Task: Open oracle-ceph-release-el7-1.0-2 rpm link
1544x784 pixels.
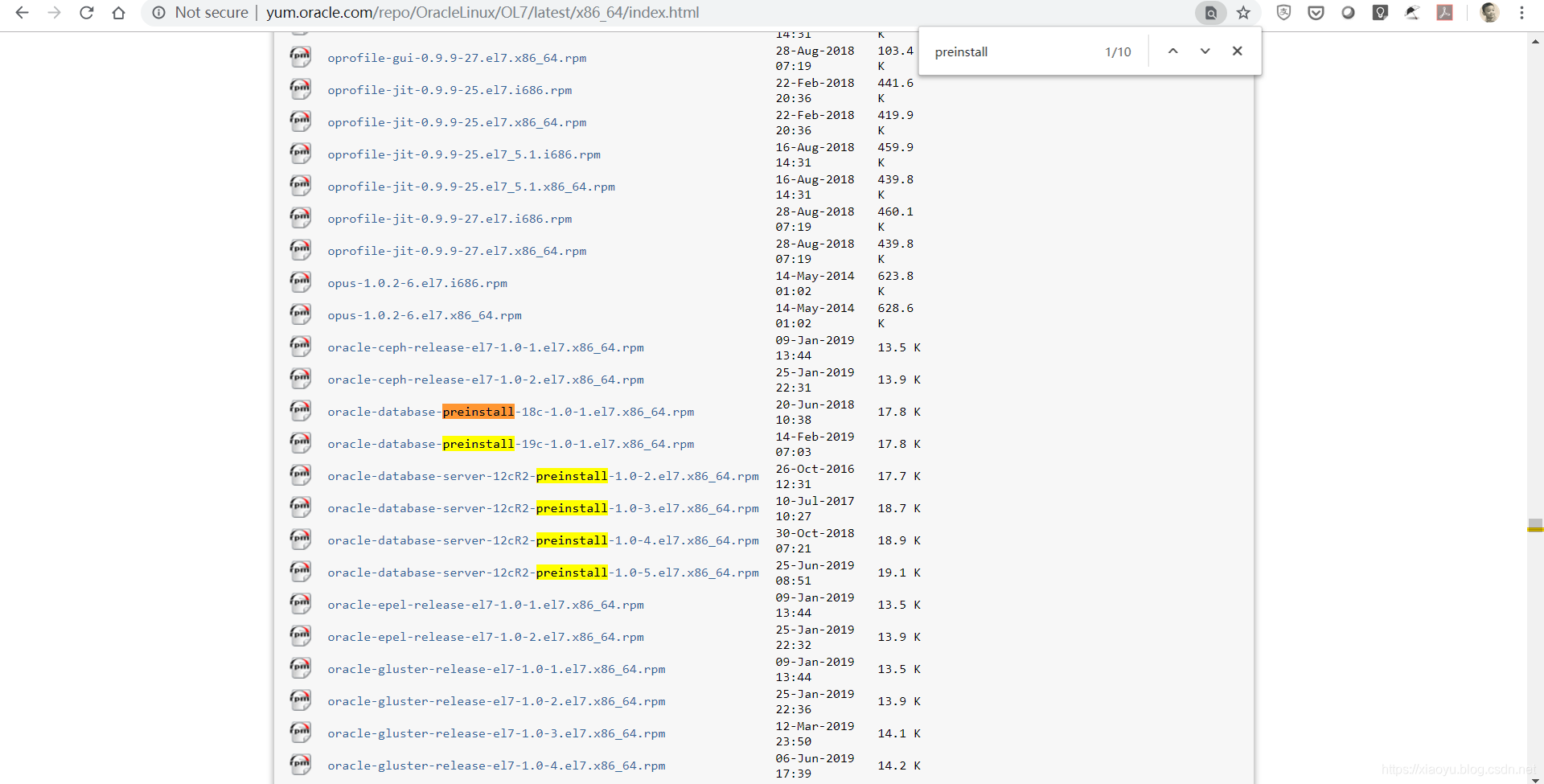Action: tap(486, 380)
